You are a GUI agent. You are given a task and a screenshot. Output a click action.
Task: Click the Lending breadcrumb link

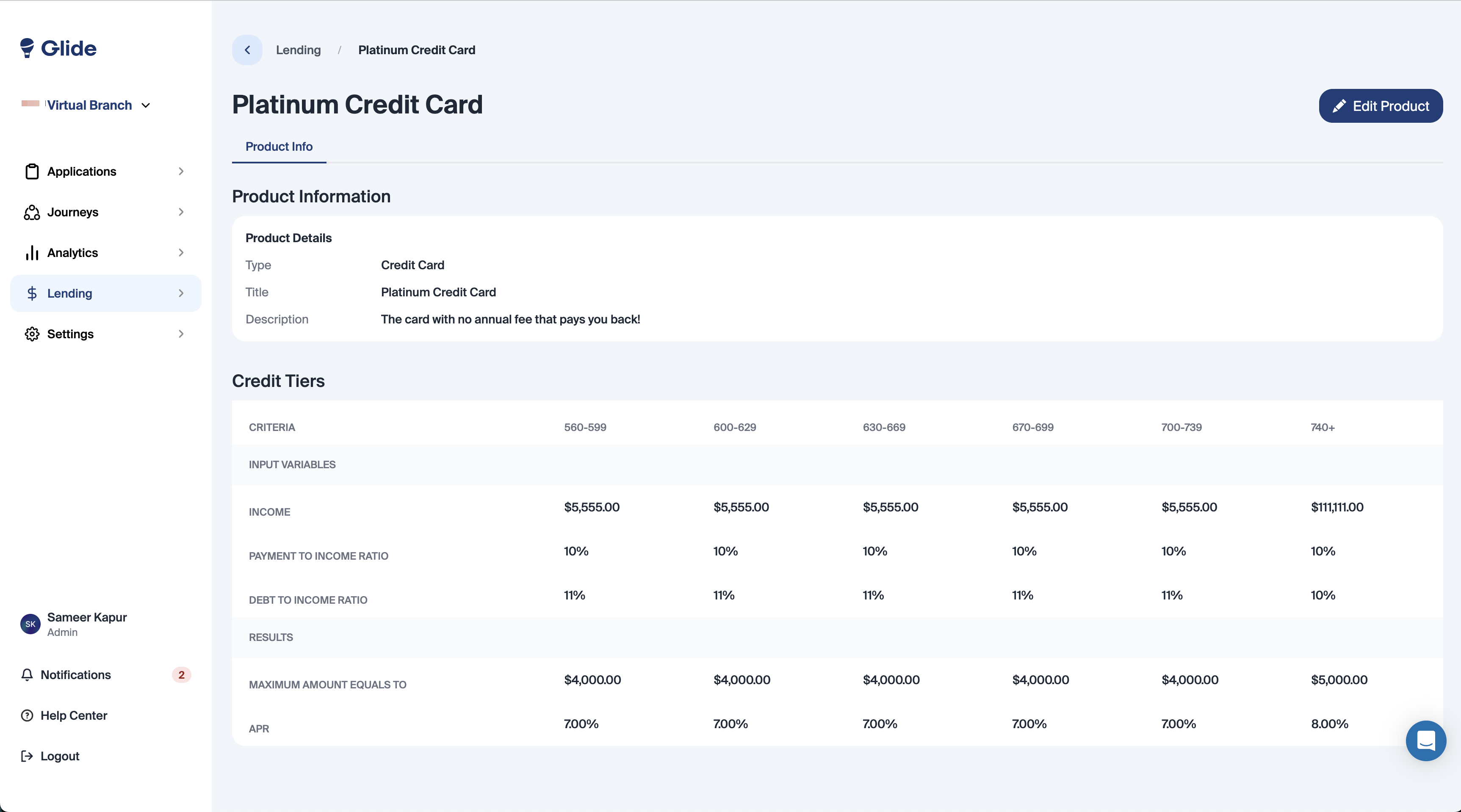(298, 50)
